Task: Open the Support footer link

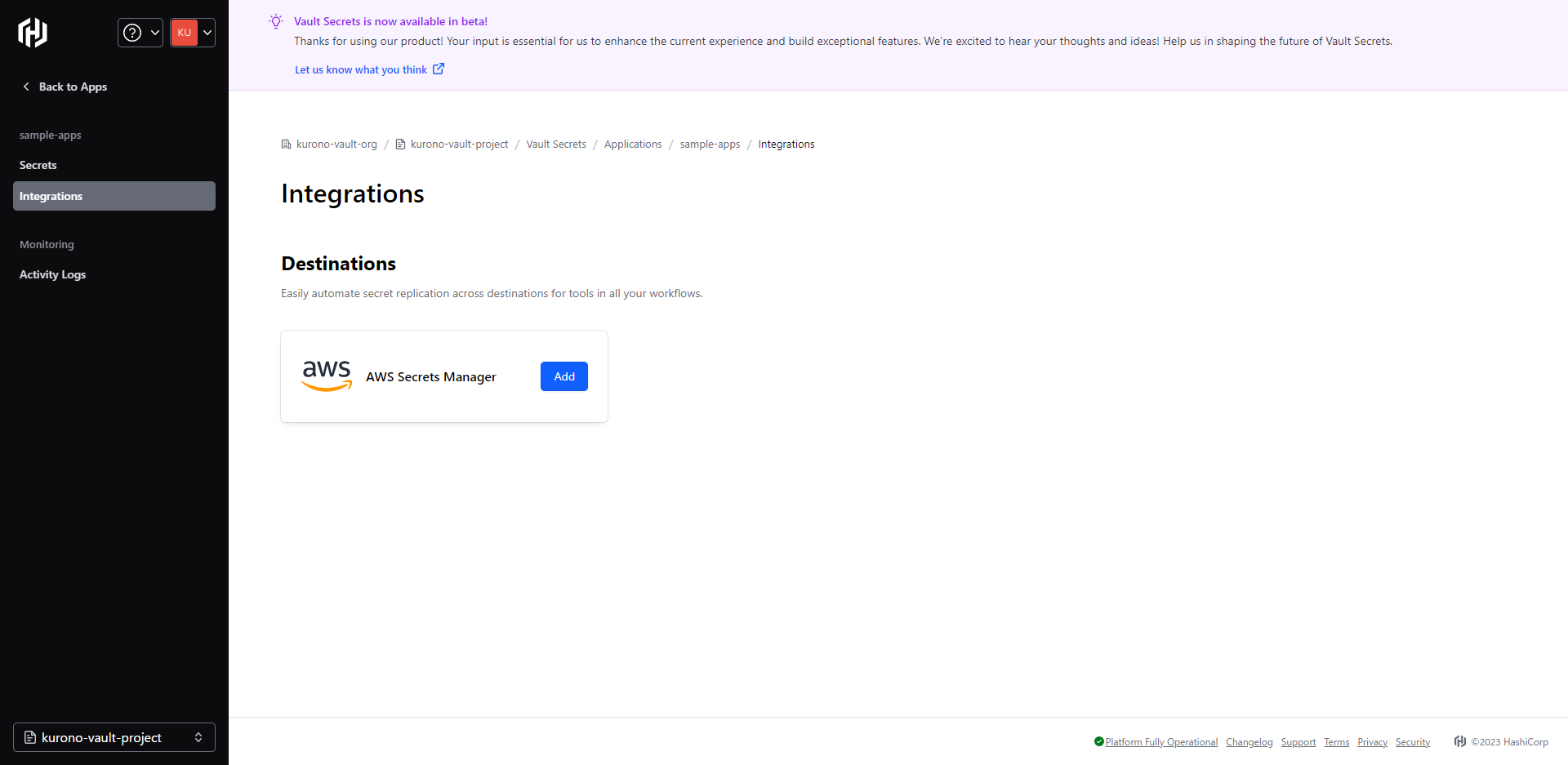Action: (x=1298, y=742)
